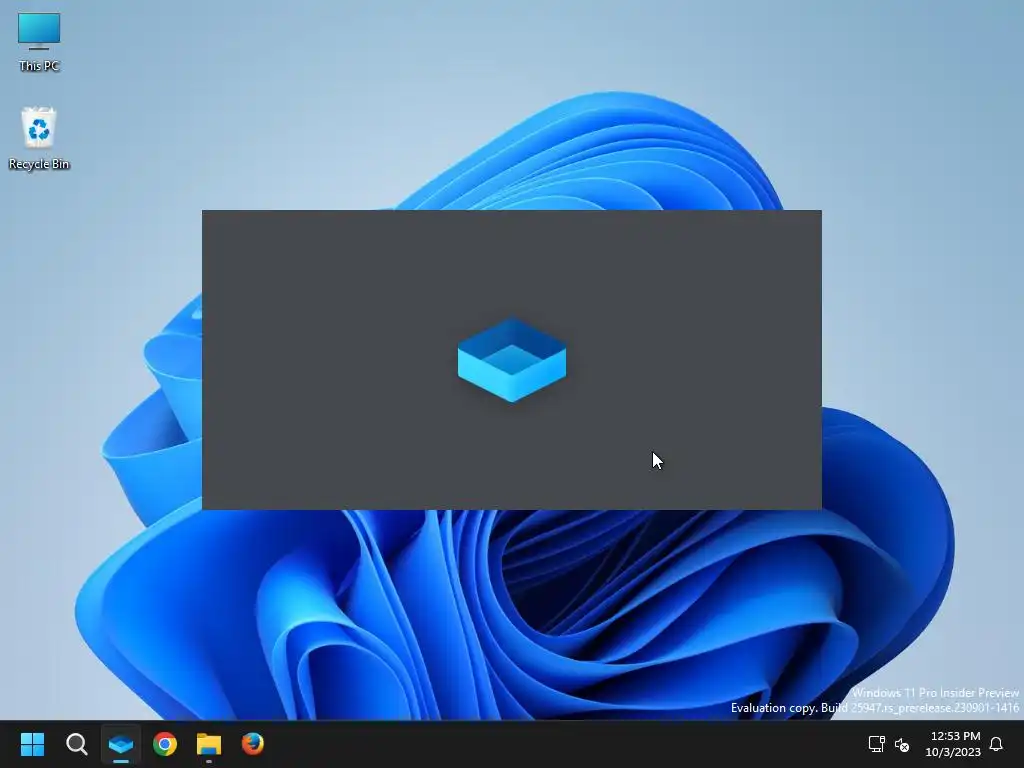Click the Windows Sandbox splash logo

tap(512, 360)
